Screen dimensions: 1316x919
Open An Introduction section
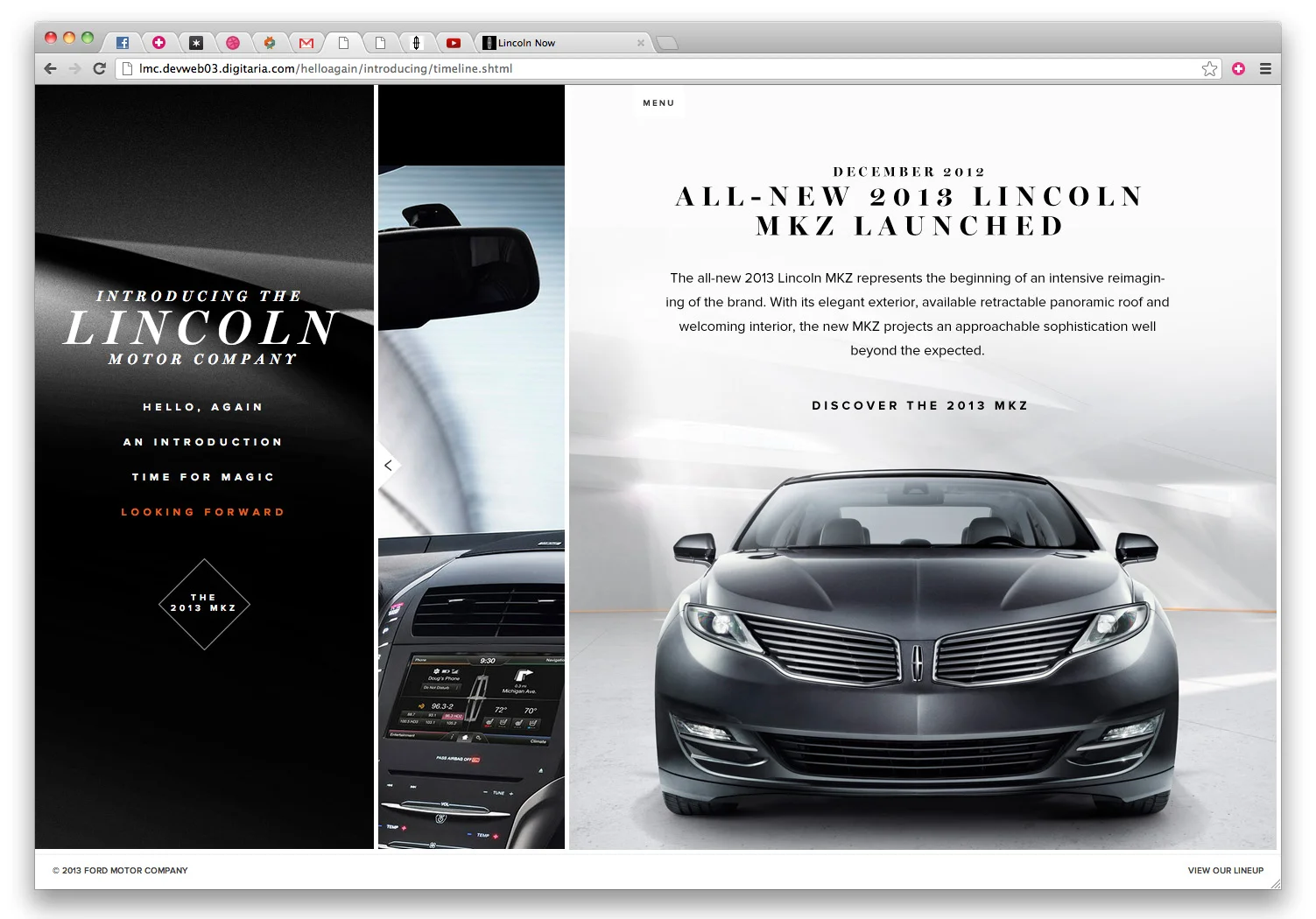203,442
